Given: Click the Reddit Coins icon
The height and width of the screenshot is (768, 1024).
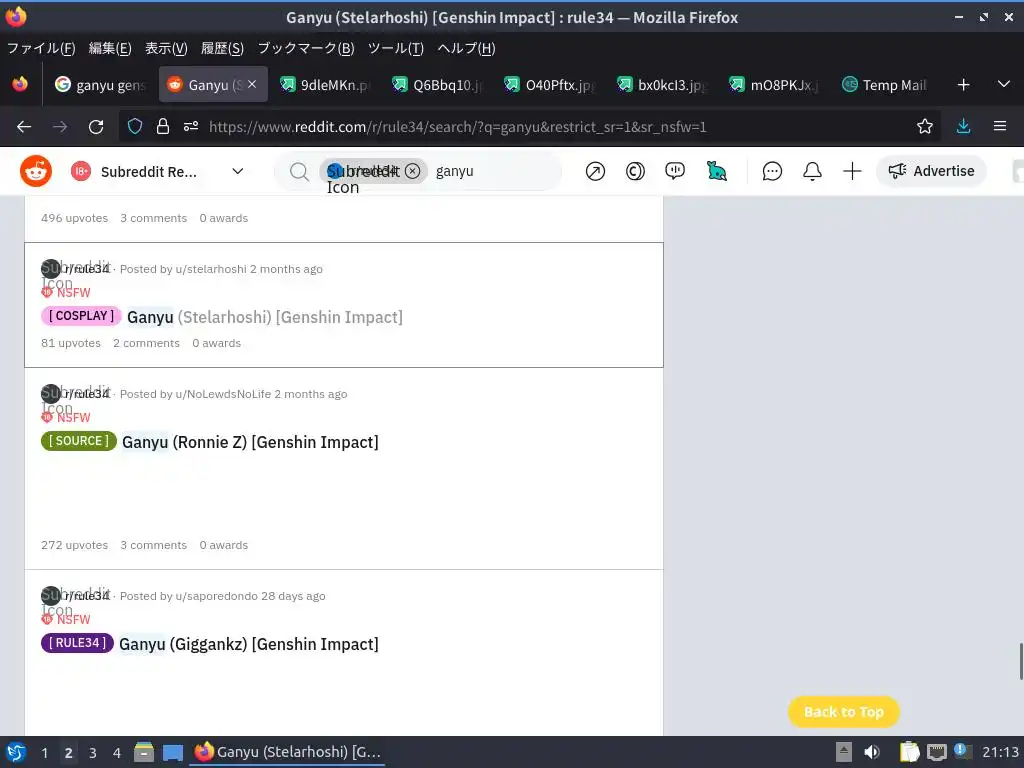Looking at the screenshot, I should click(635, 171).
